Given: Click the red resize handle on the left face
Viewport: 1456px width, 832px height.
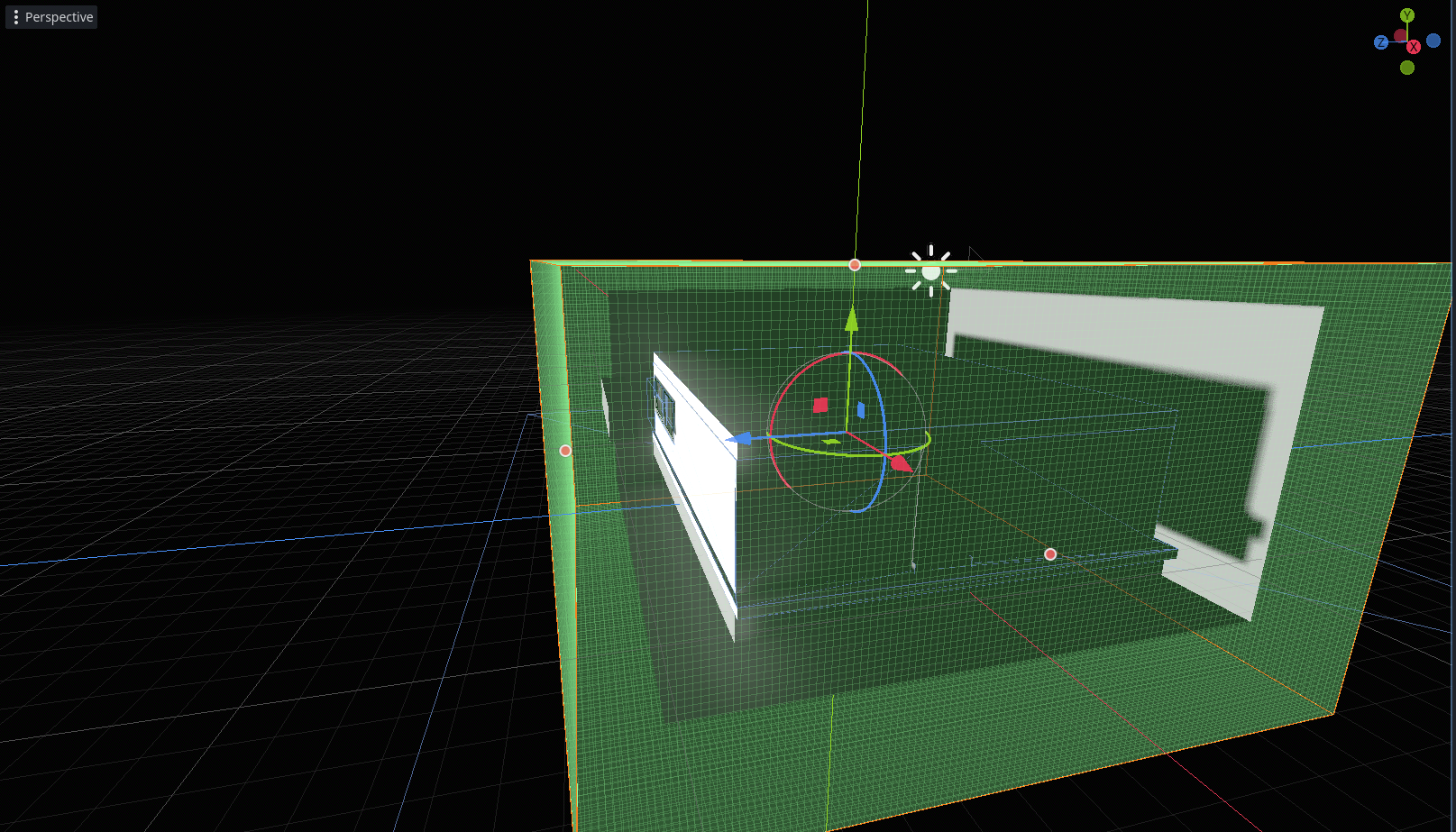Looking at the screenshot, I should pos(565,450).
